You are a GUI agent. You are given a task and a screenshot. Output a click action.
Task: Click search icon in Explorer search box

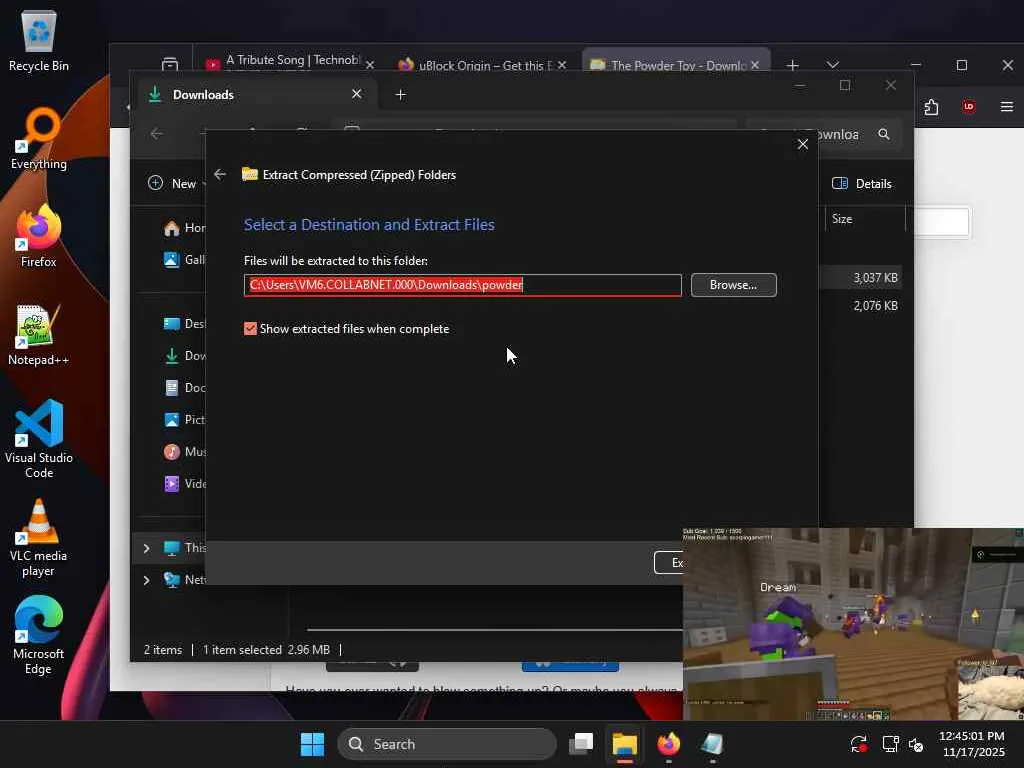884,134
